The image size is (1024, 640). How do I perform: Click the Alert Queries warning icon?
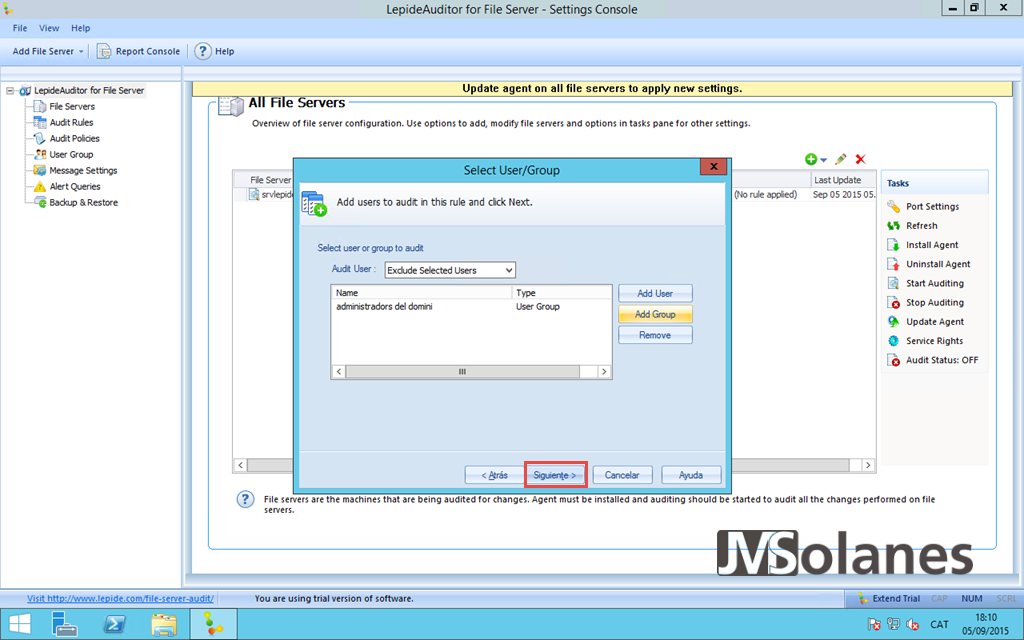[40, 186]
